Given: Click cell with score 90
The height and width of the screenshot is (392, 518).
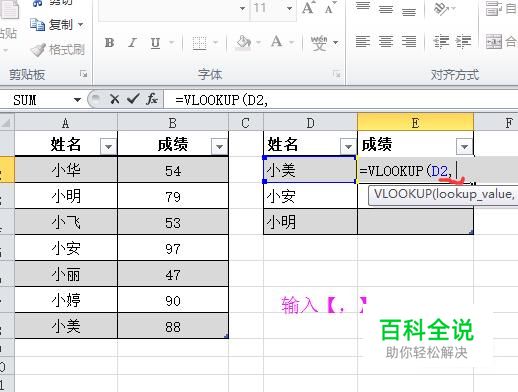Looking at the screenshot, I should tap(173, 300).
